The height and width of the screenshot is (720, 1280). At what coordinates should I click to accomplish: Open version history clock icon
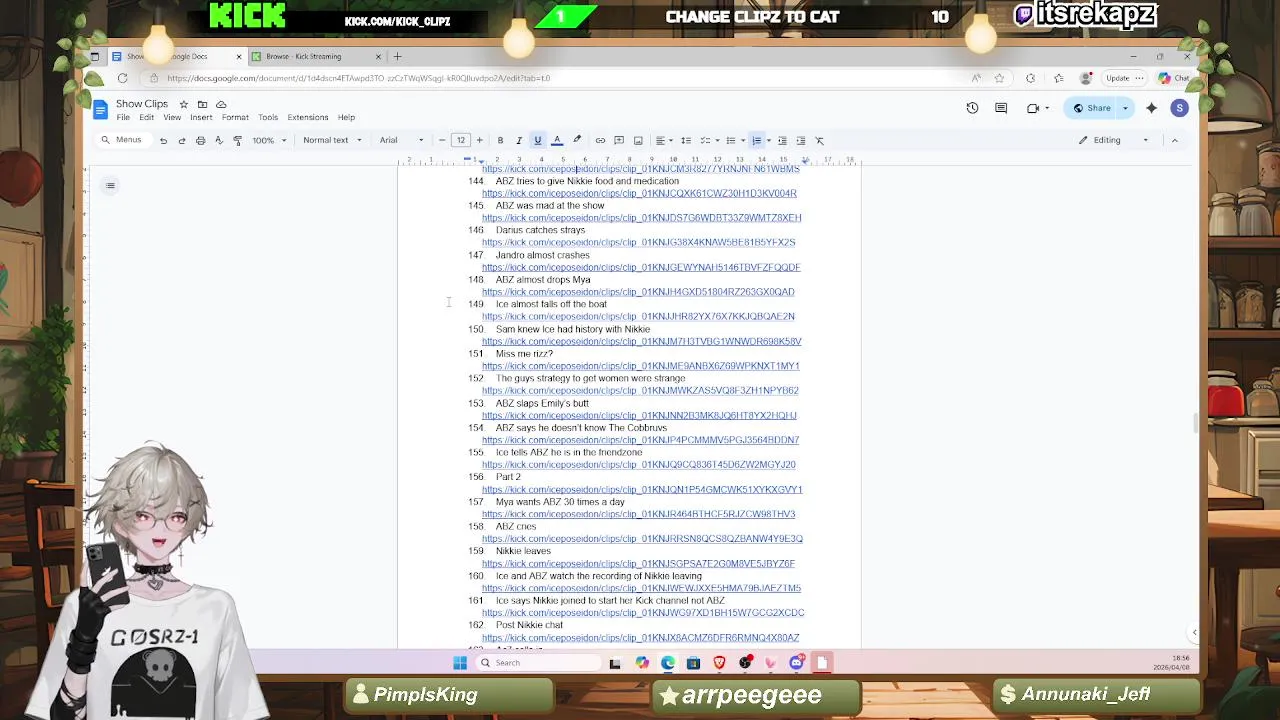click(x=972, y=108)
